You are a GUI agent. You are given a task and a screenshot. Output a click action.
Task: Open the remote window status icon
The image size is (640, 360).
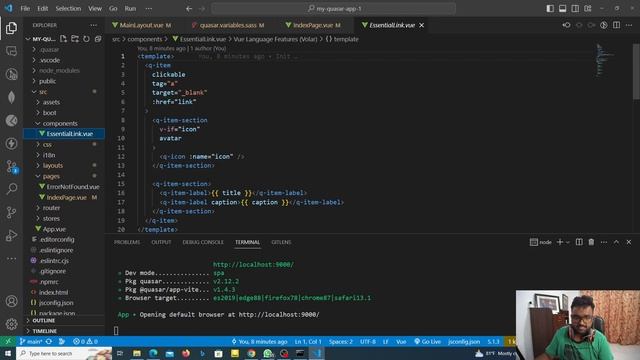click(x=8, y=341)
